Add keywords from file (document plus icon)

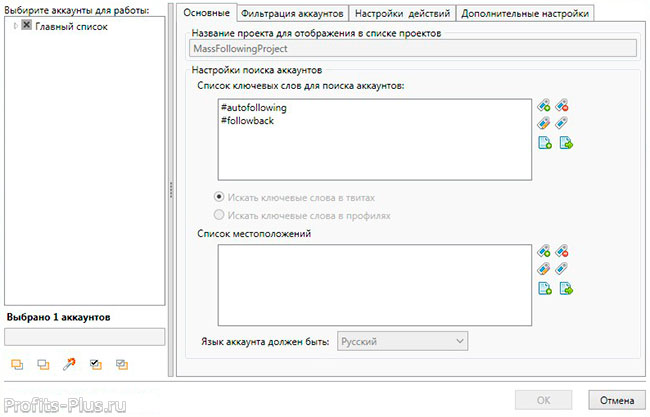tap(545, 143)
